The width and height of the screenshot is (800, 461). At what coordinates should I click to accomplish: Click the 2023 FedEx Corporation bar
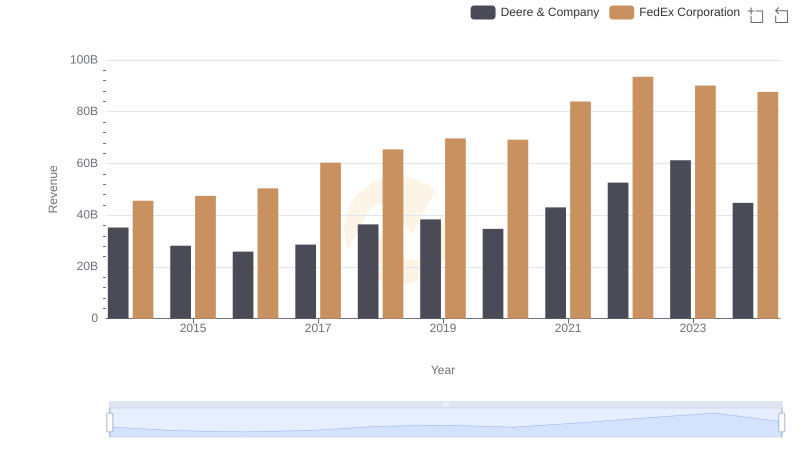click(x=705, y=202)
